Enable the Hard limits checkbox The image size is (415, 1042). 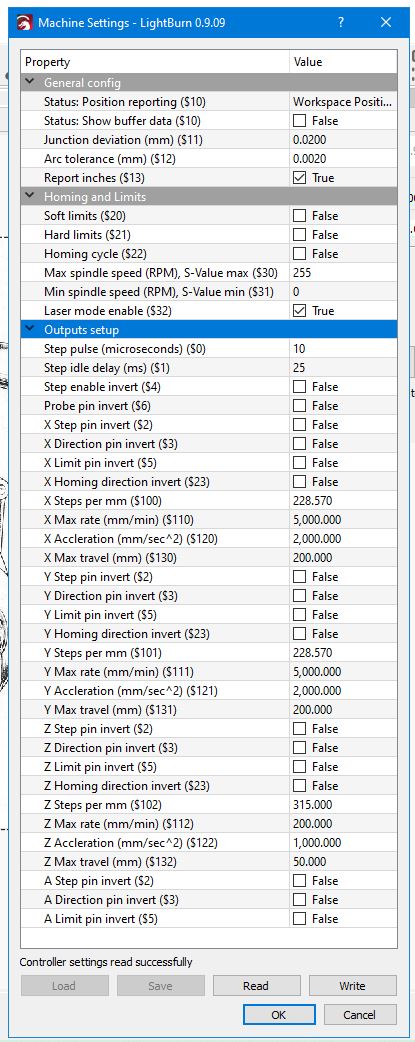click(x=299, y=235)
